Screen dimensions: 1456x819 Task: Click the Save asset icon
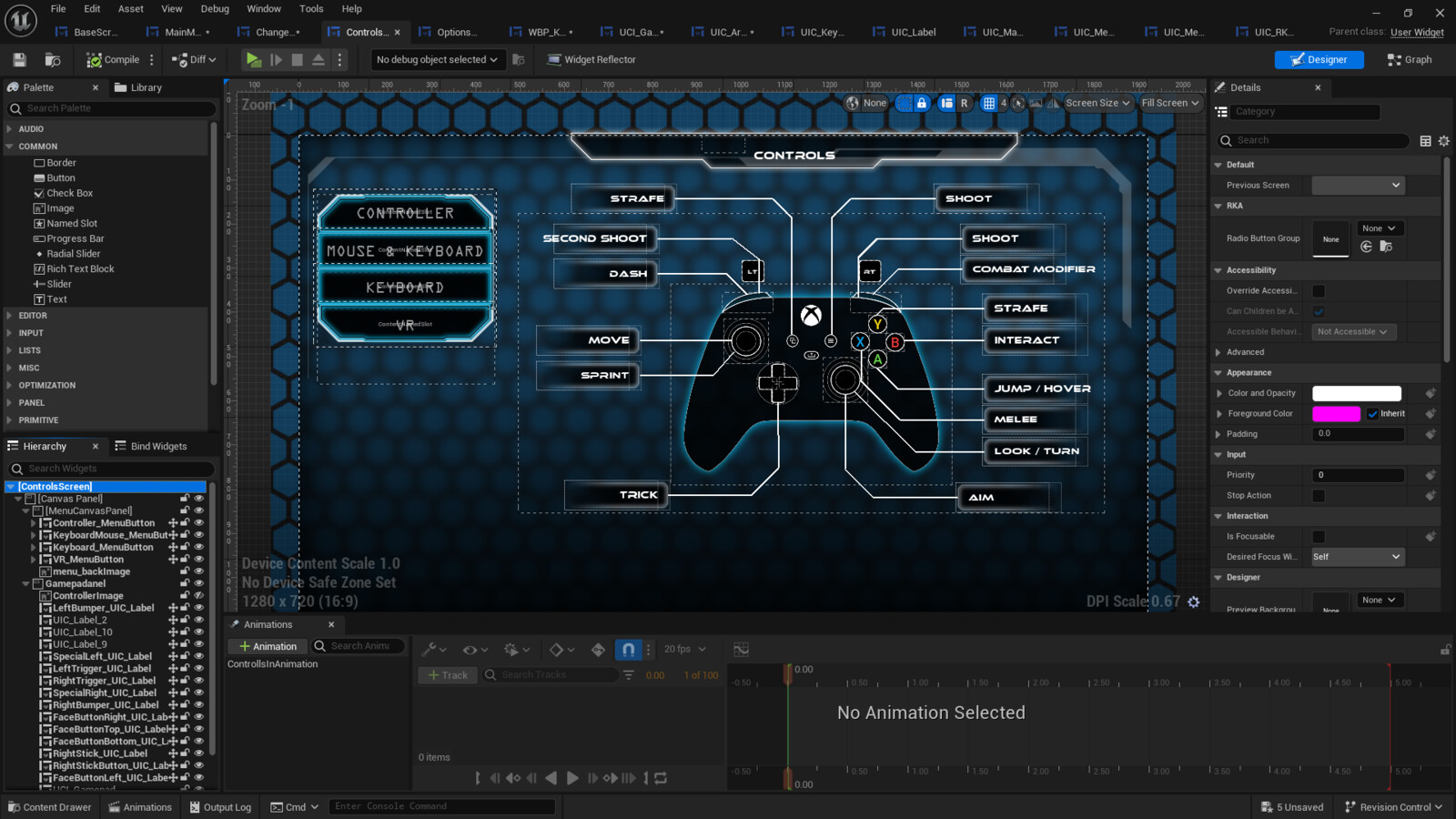18,58
